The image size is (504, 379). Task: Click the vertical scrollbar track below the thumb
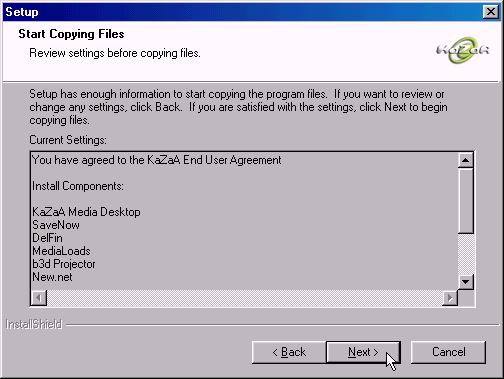tap(466, 254)
